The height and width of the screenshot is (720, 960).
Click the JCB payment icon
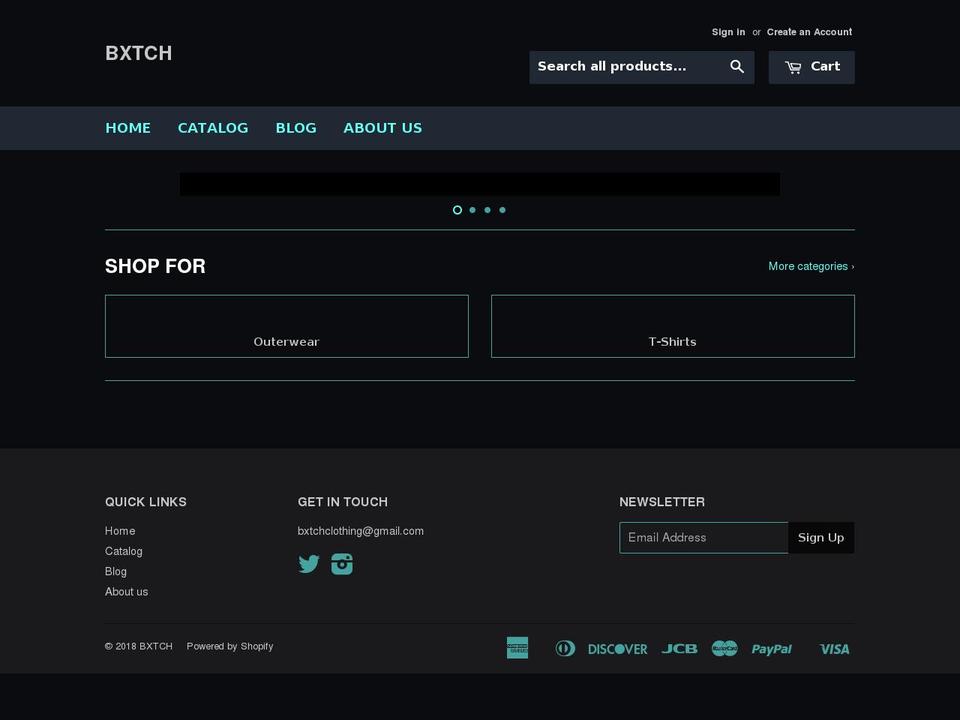pyautogui.click(x=680, y=648)
